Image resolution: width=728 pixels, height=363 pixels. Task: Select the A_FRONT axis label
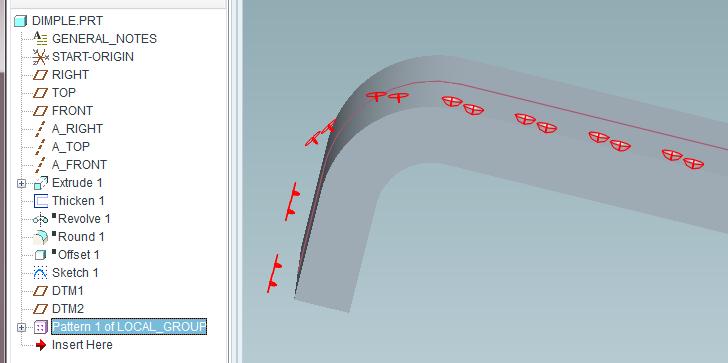pos(79,165)
